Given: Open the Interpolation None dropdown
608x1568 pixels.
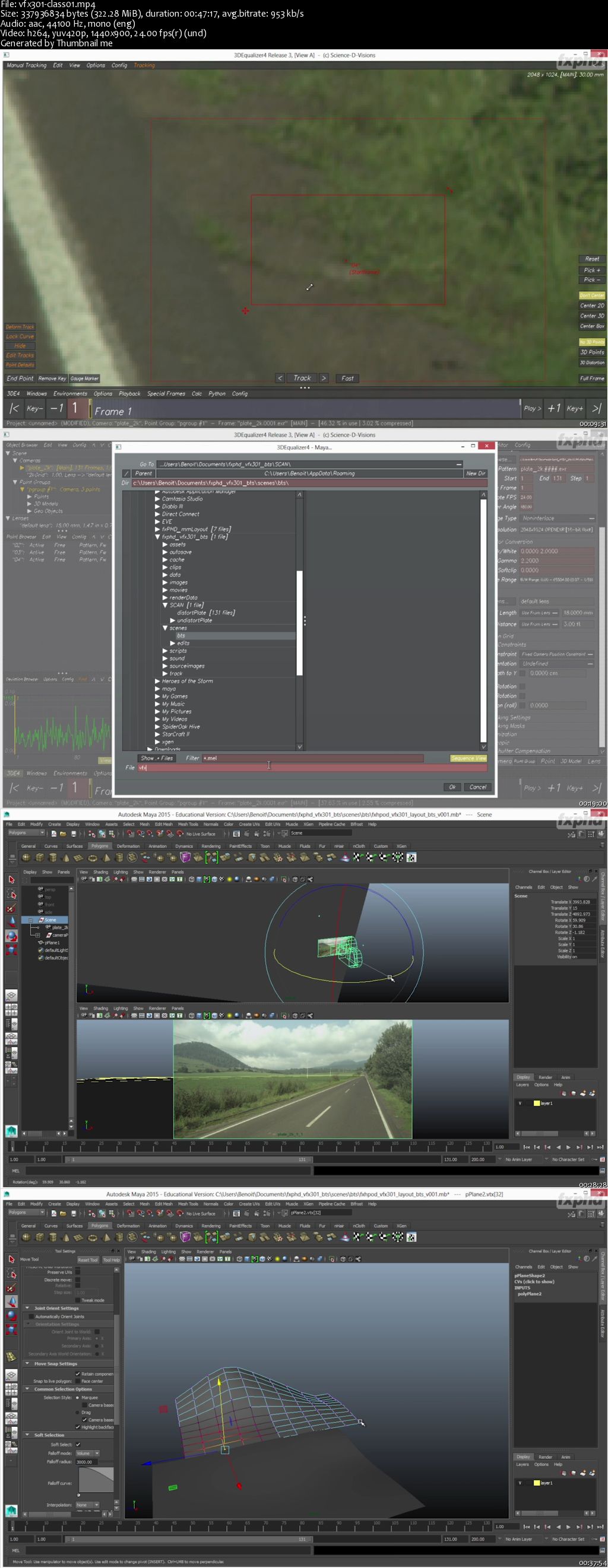Looking at the screenshot, I should (x=87, y=1505).
